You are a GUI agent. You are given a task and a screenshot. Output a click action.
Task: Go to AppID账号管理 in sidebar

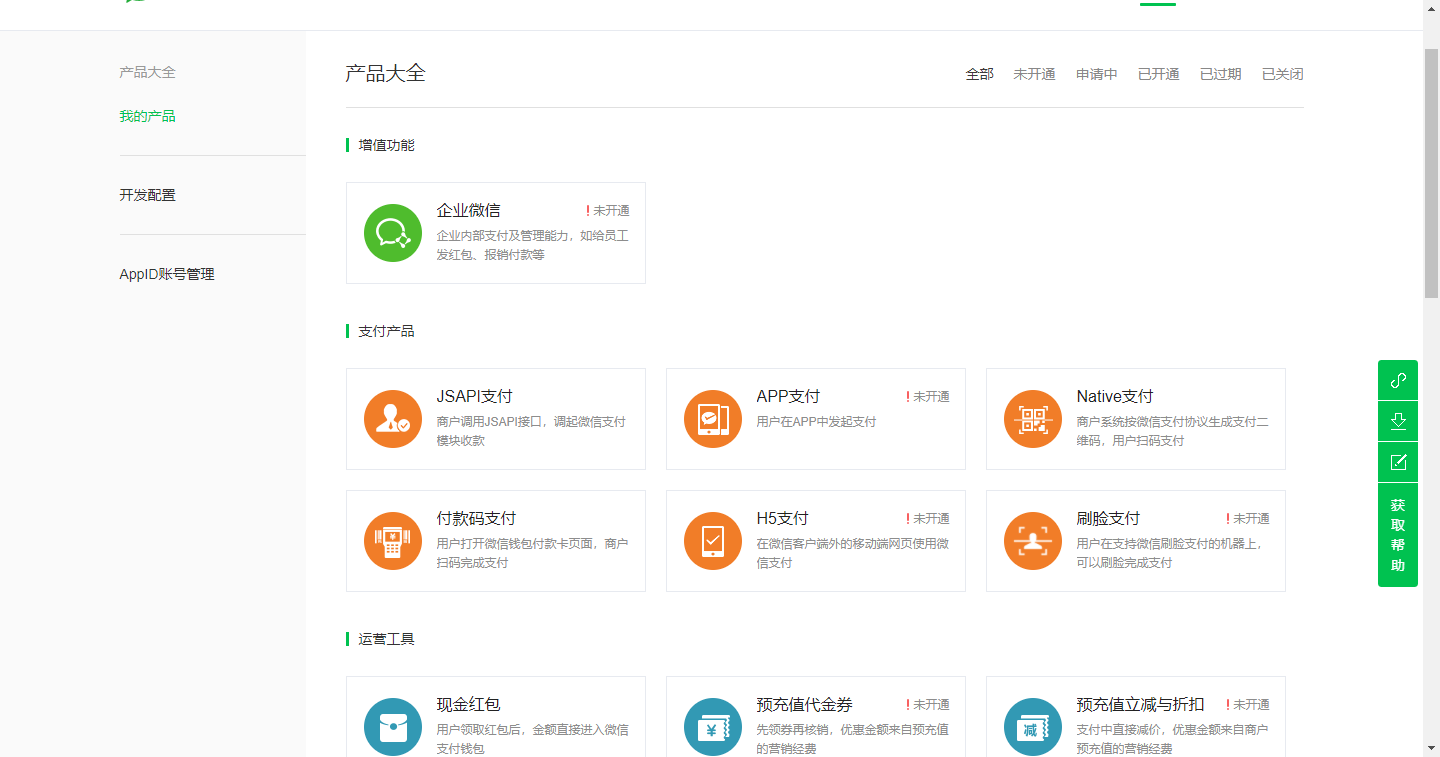click(x=166, y=274)
